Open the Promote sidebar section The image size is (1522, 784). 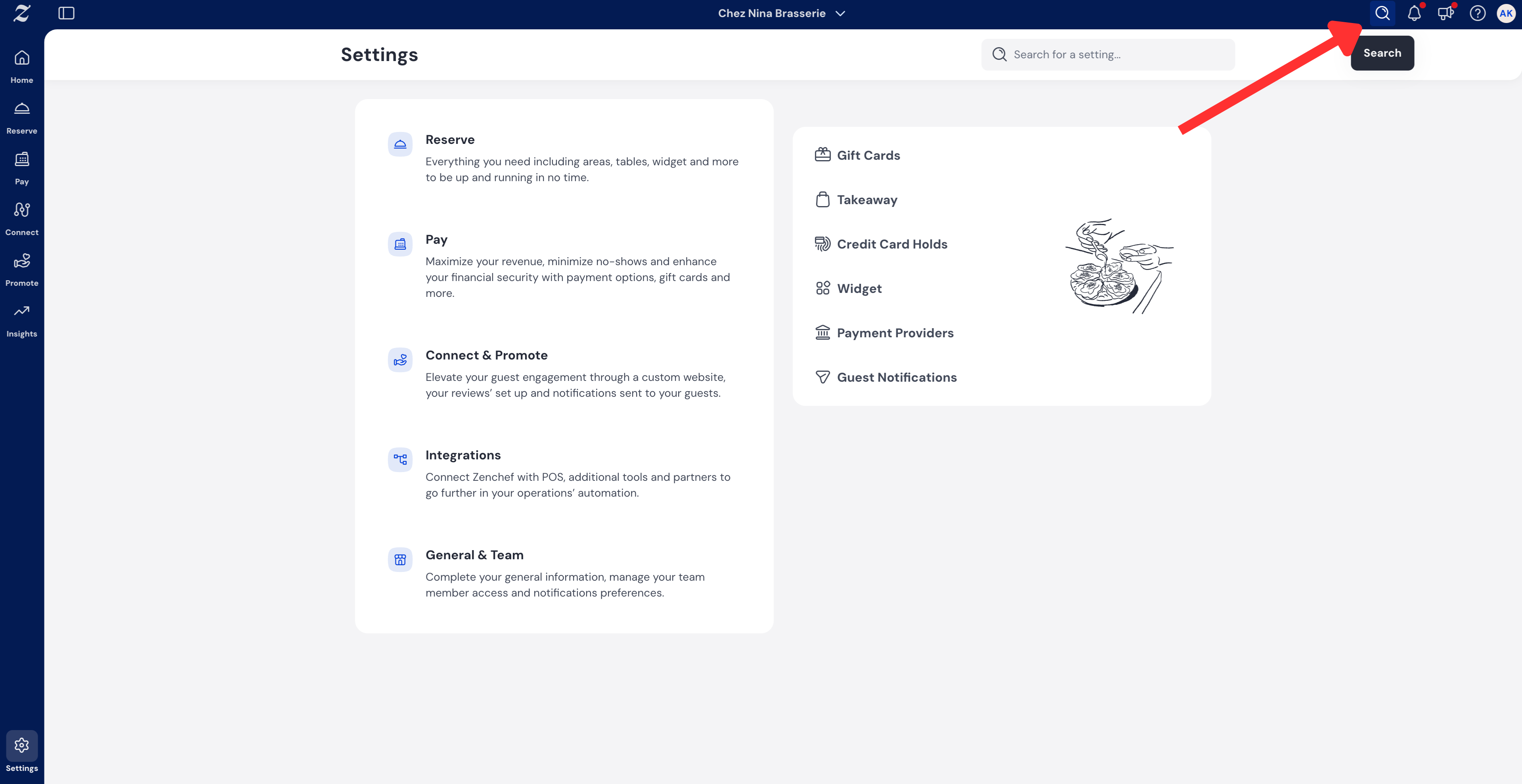[x=22, y=270]
